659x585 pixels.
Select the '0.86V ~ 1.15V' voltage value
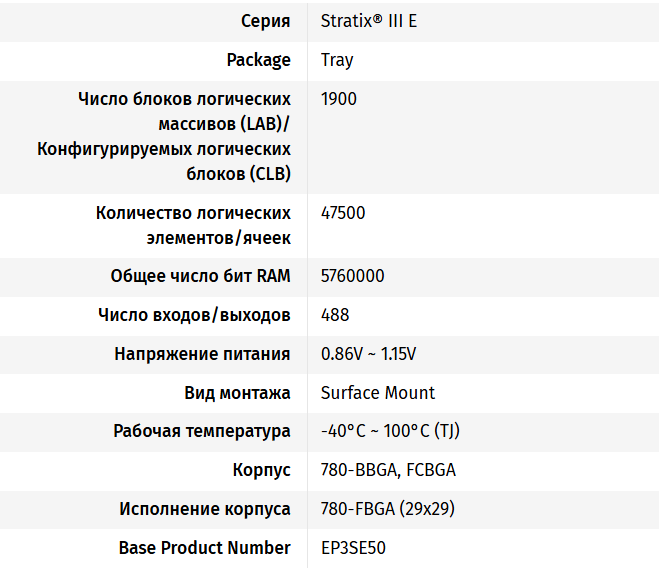click(369, 354)
